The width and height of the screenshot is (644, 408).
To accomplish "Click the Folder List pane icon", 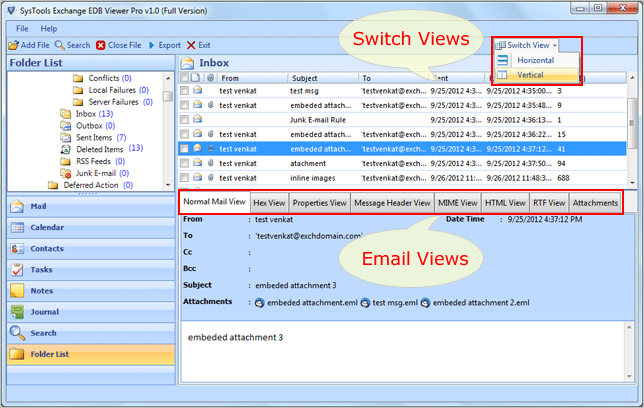I will point(17,354).
